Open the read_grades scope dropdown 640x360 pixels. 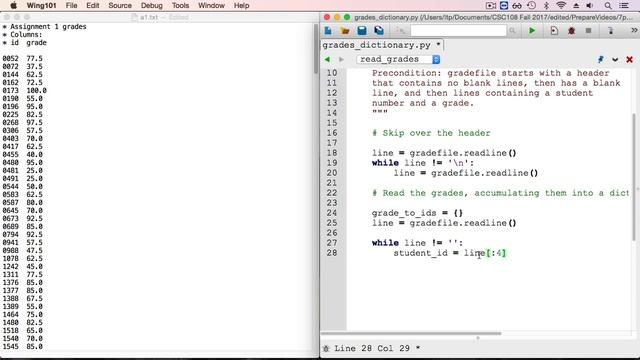pos(398,60)
